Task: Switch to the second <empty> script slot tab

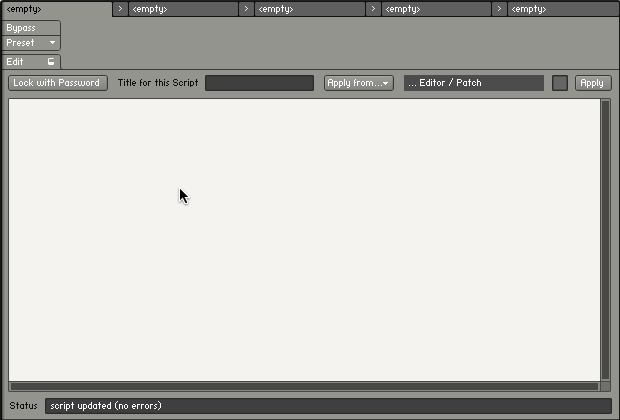Action: tap(183, 9)
